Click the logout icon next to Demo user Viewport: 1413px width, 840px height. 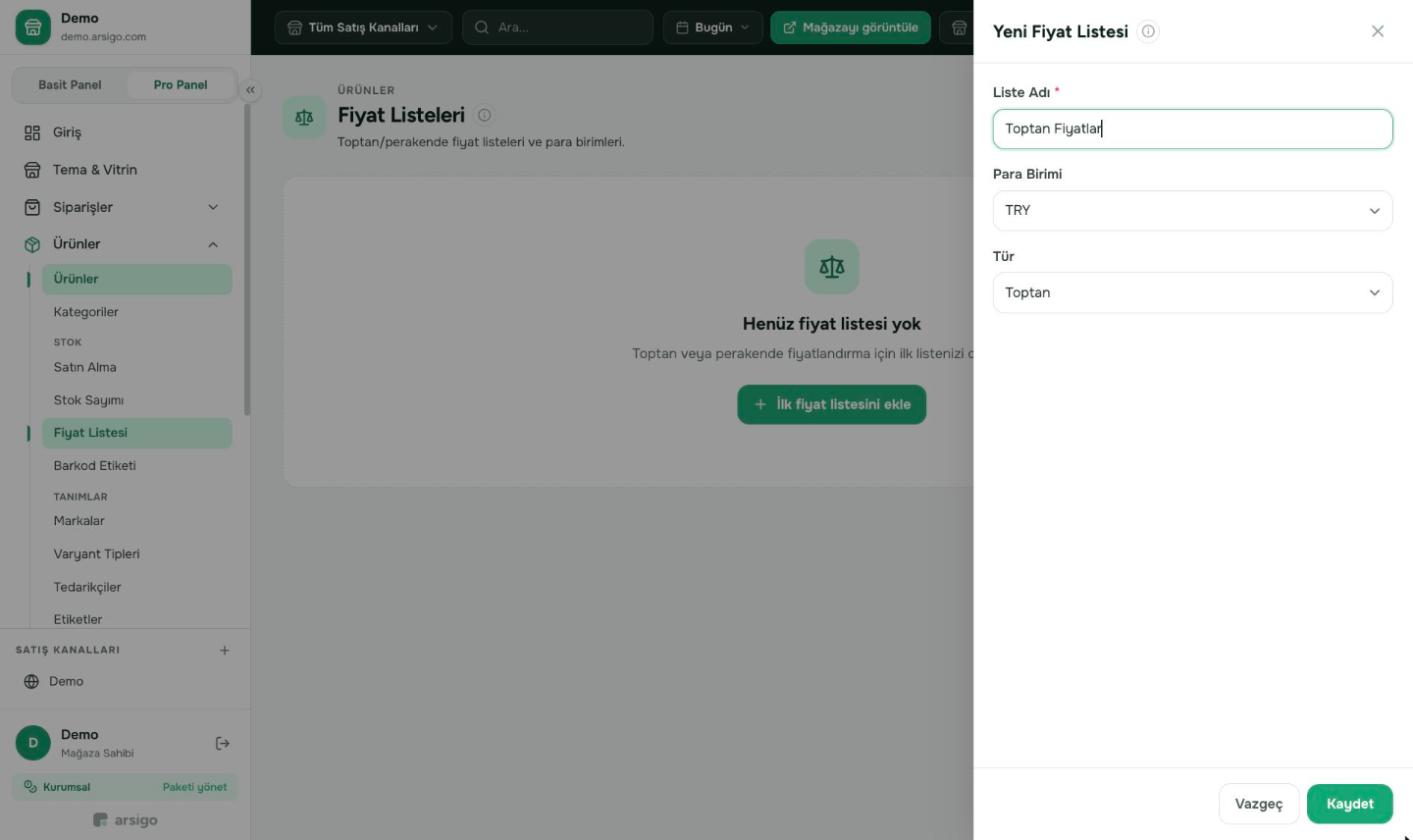223,743
